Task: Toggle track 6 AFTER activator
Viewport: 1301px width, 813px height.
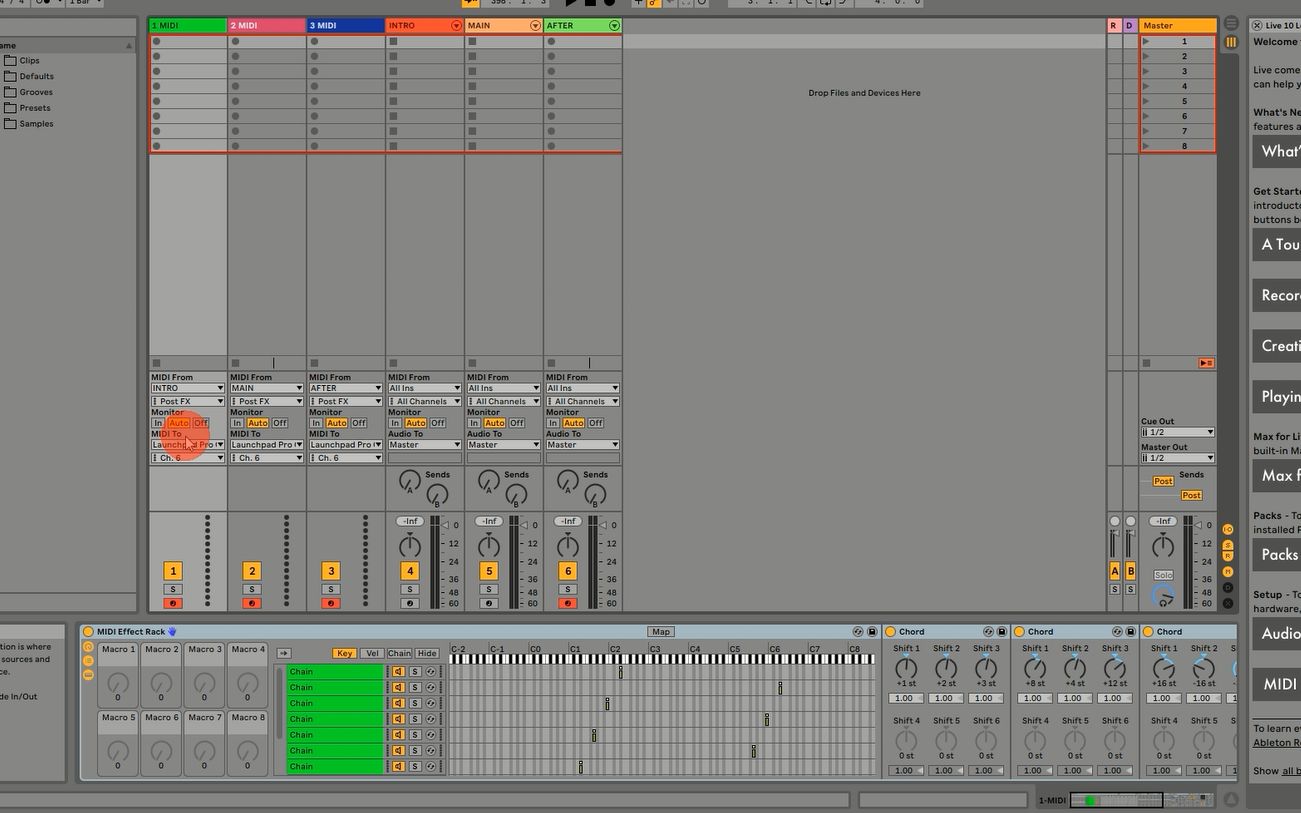Action: click(x=568, y=571)
